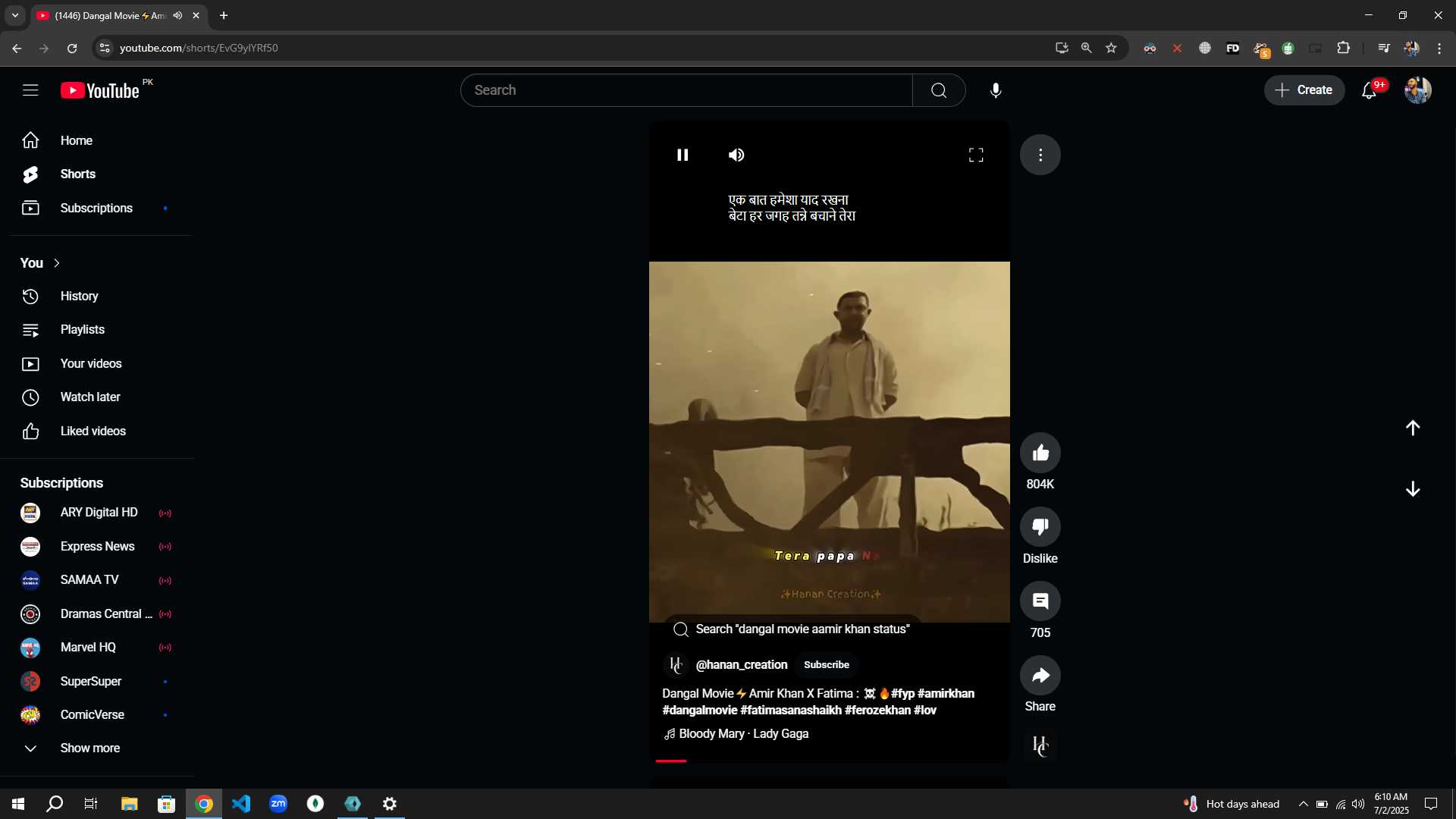Open YouTube notifications bell

[x=1370, y=90]
